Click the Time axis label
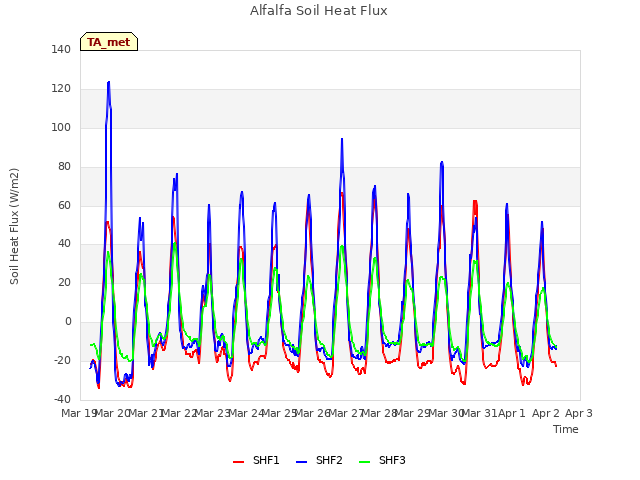Viewport: 640px width, 480px height. (566, 429)
